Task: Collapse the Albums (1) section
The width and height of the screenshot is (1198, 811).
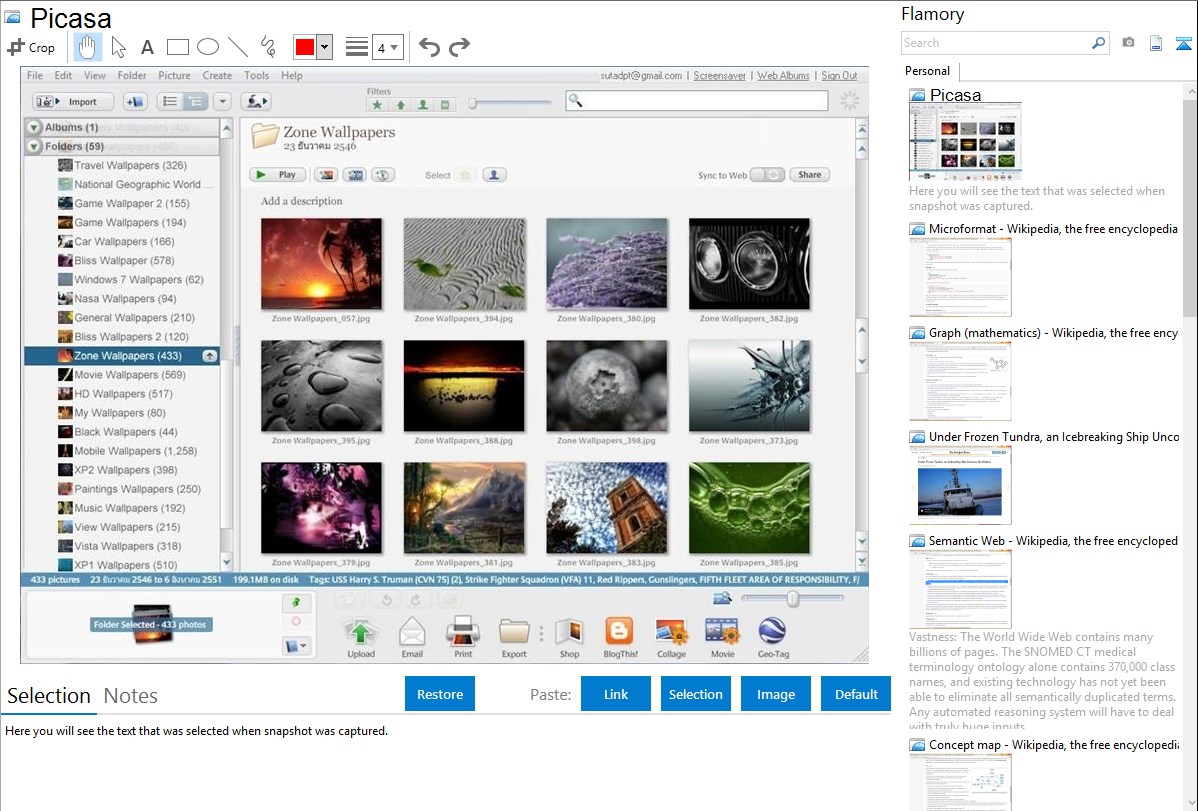Action: (34, 127)
